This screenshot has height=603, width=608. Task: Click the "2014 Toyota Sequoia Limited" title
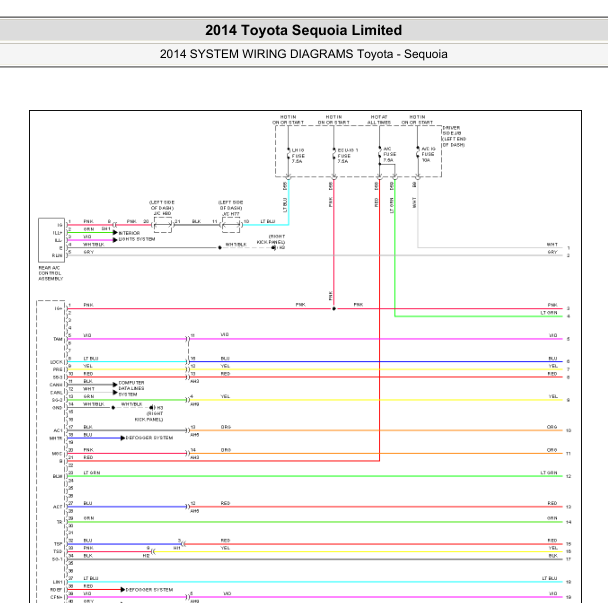tap(304, 30)
